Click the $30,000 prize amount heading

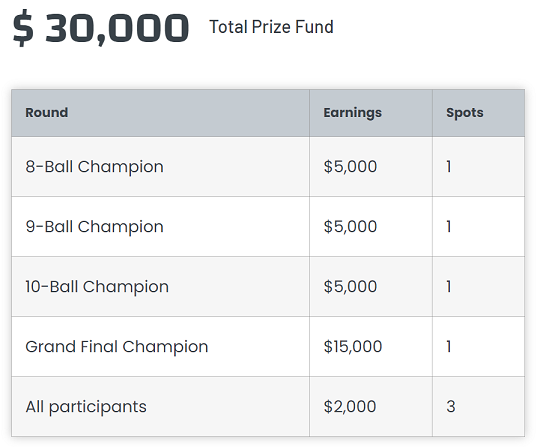[101, 28]
